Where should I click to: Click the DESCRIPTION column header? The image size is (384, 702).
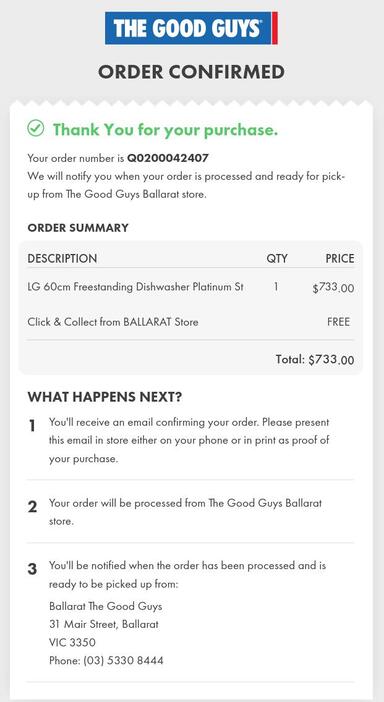pyautogui.click(x=62, y=258)
